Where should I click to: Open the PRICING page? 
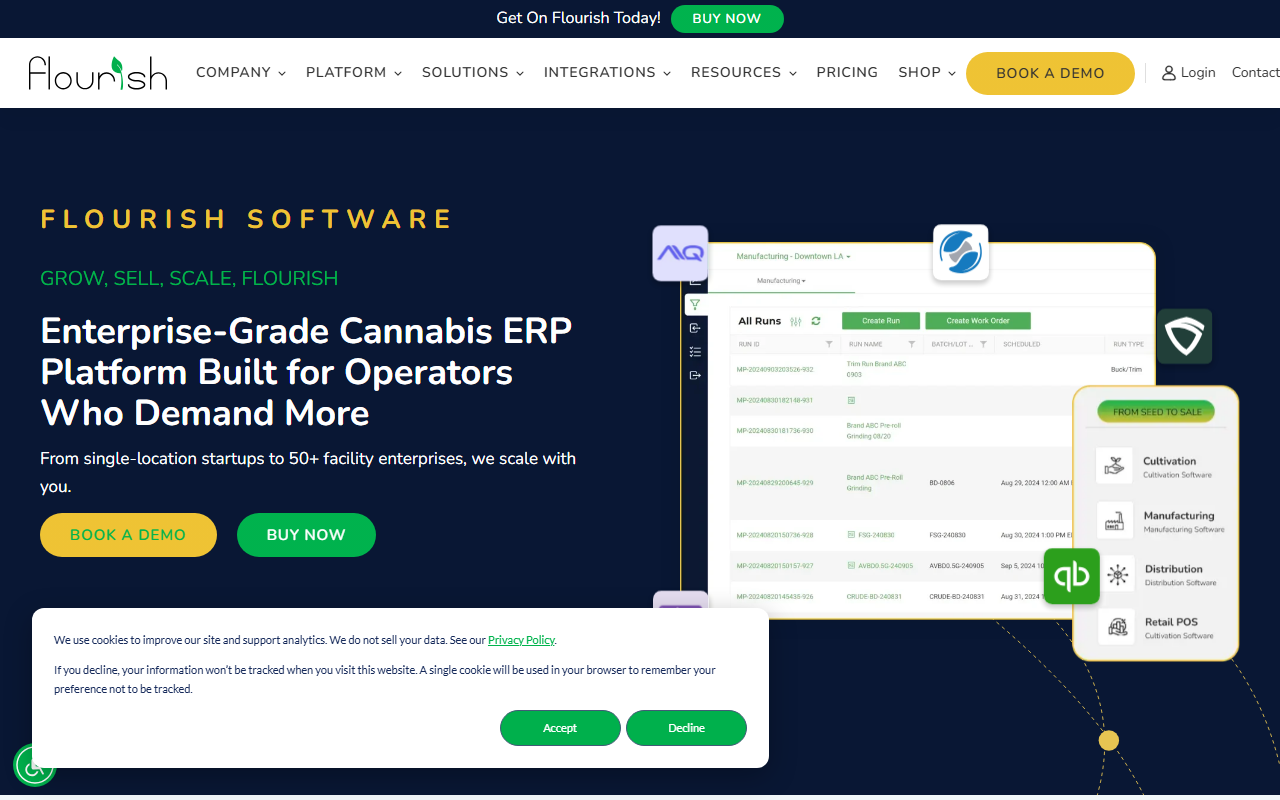click(x=847, y=73)
